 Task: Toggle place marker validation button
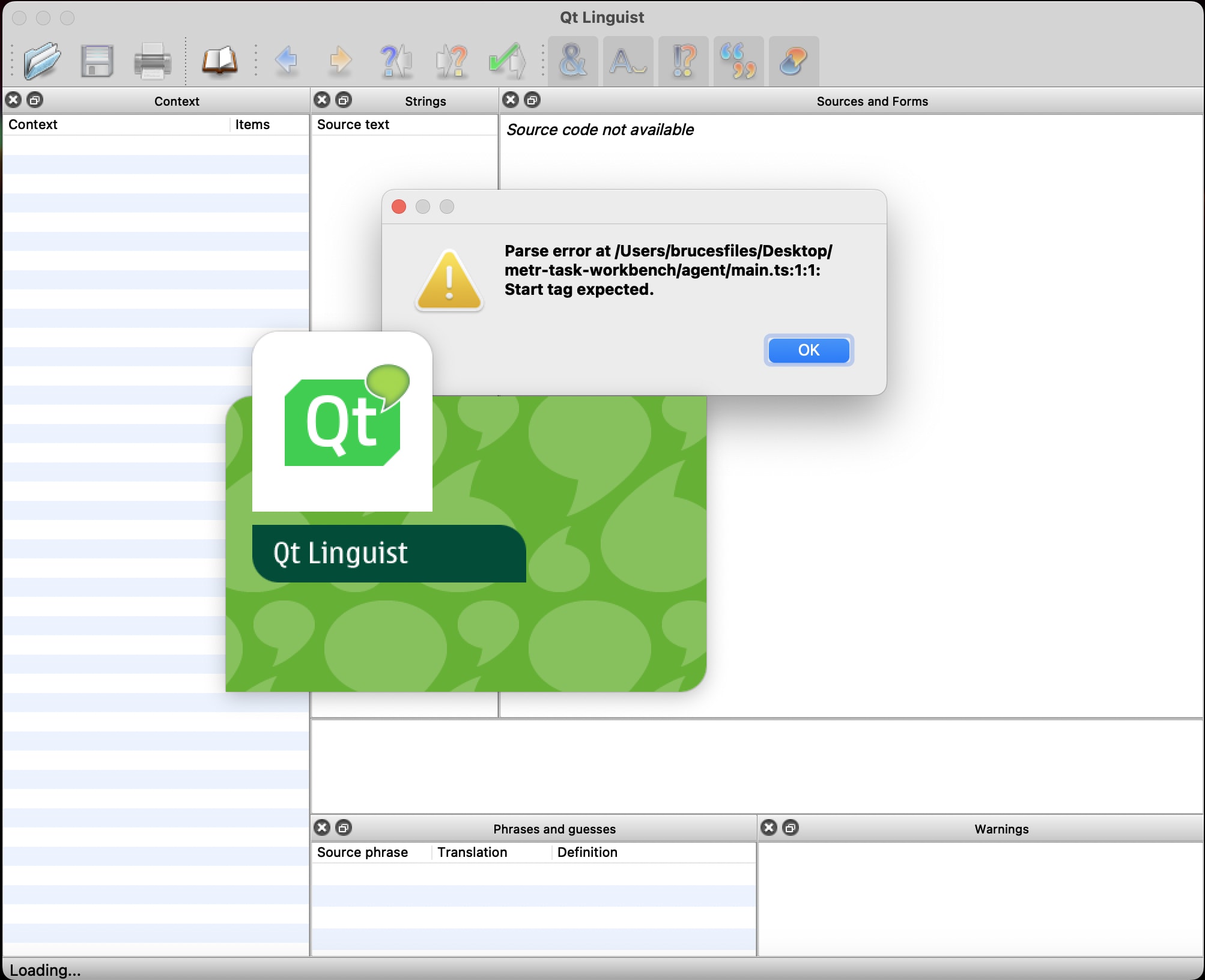coord(794,61)
